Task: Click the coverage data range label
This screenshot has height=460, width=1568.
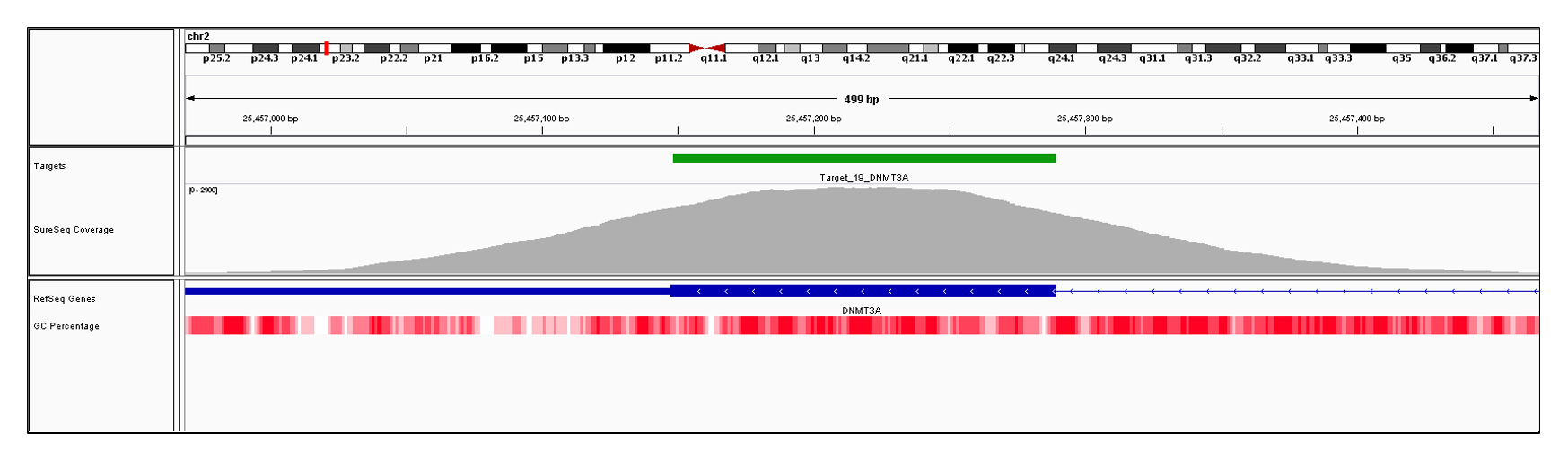Action: pyautogui.click(x=203, y=190)
